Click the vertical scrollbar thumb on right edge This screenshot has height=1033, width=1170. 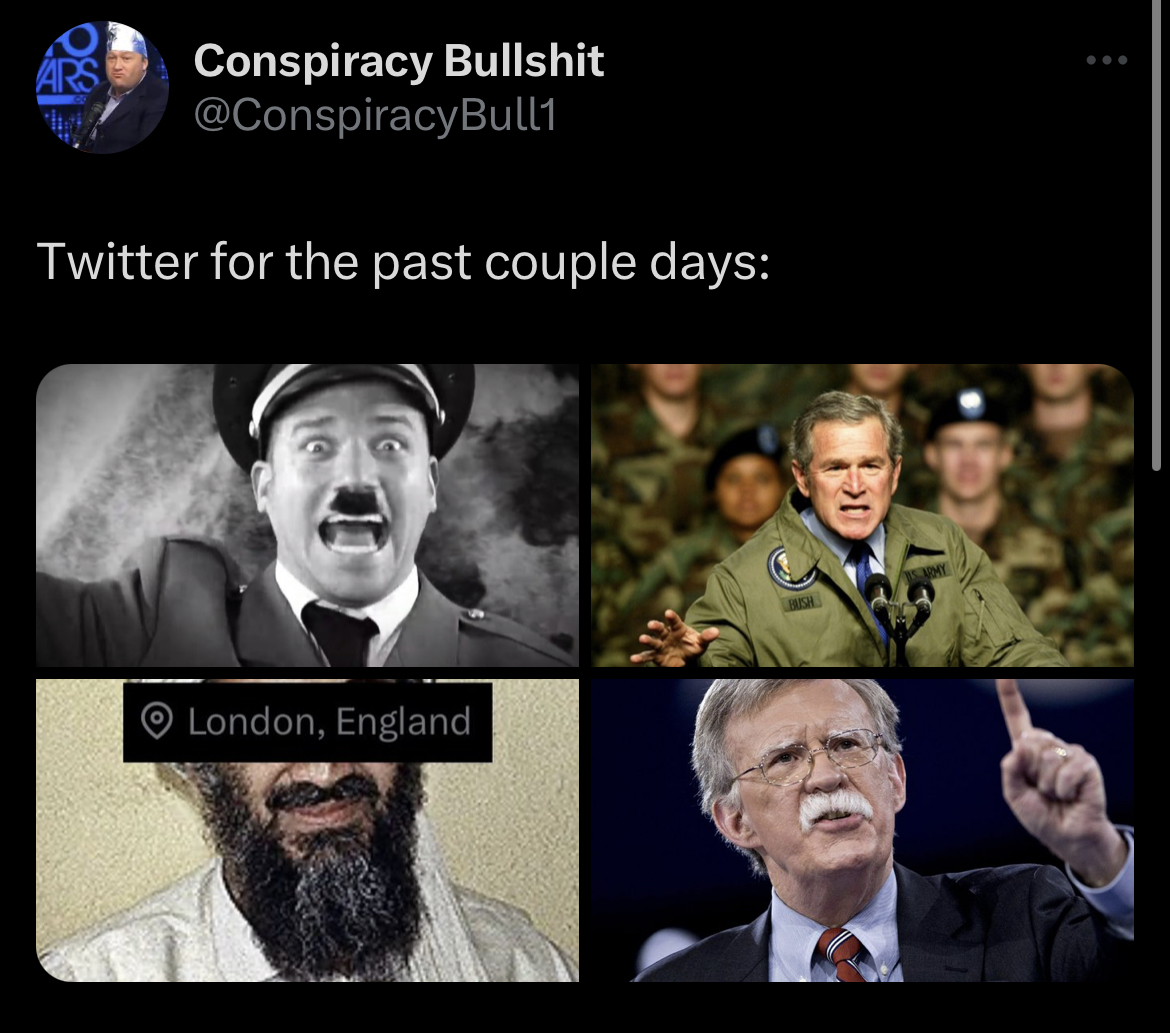[x=1156, y=235]
